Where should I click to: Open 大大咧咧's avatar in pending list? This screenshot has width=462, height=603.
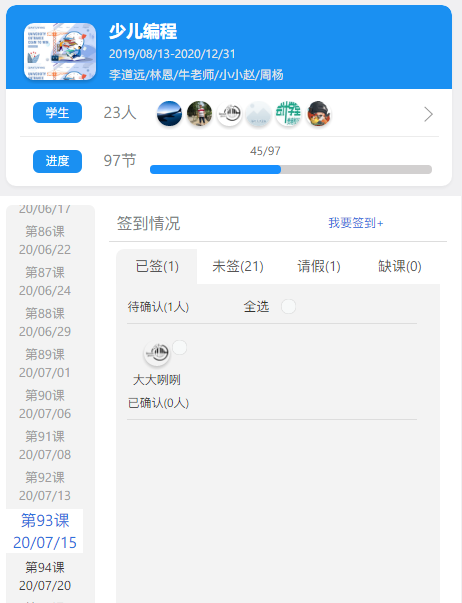157,353
